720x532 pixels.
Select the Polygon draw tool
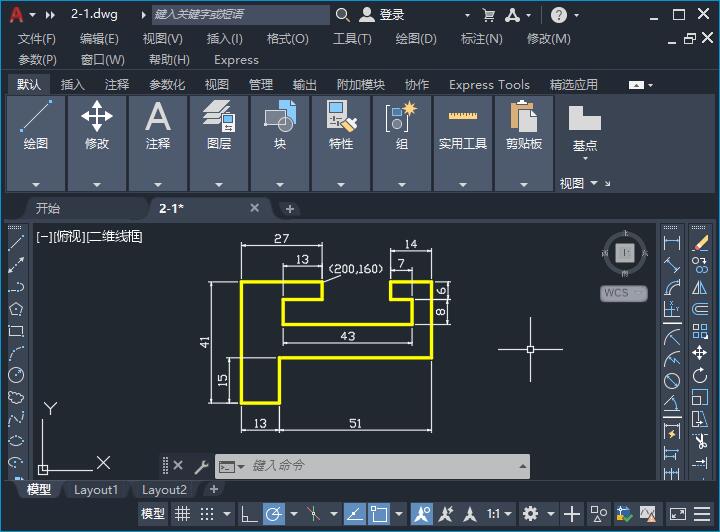point(16,309)
